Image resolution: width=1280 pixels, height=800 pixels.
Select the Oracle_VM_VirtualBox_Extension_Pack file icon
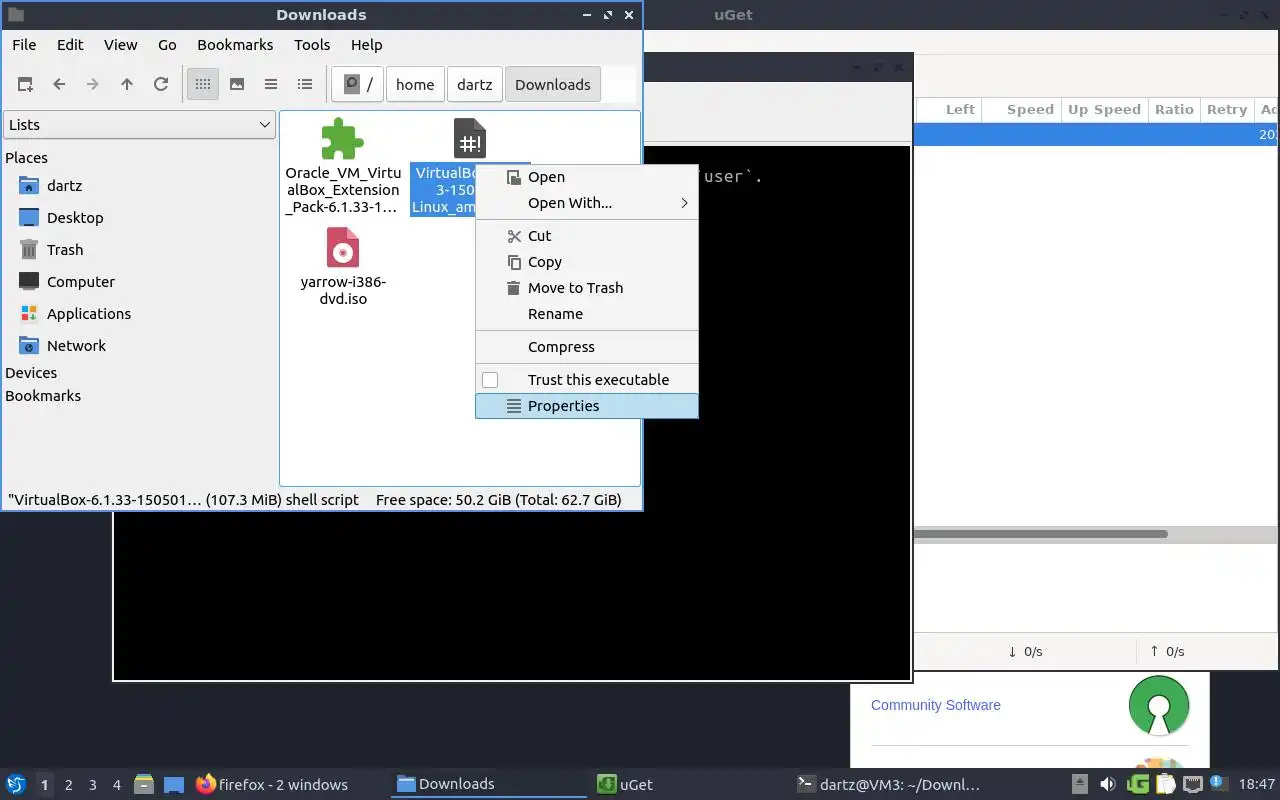pos(342,140)
